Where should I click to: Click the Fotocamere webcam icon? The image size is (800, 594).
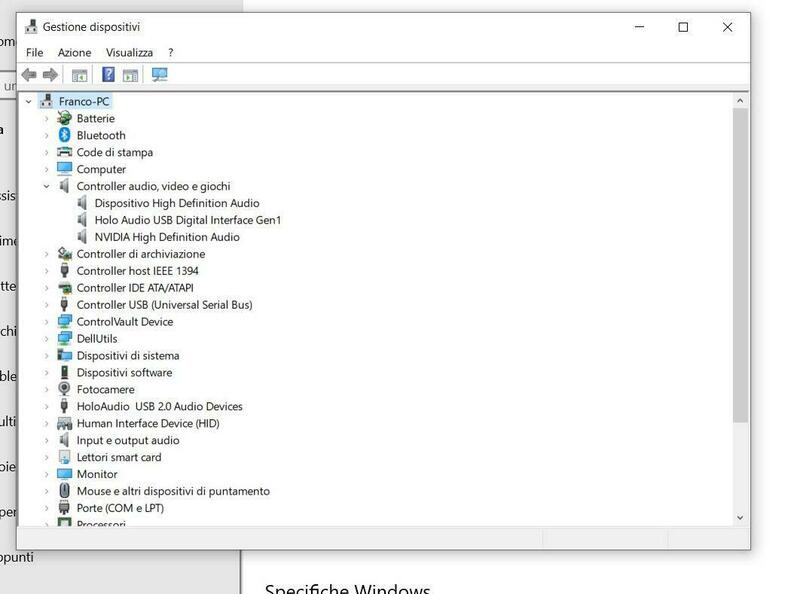tap(64, 389)
